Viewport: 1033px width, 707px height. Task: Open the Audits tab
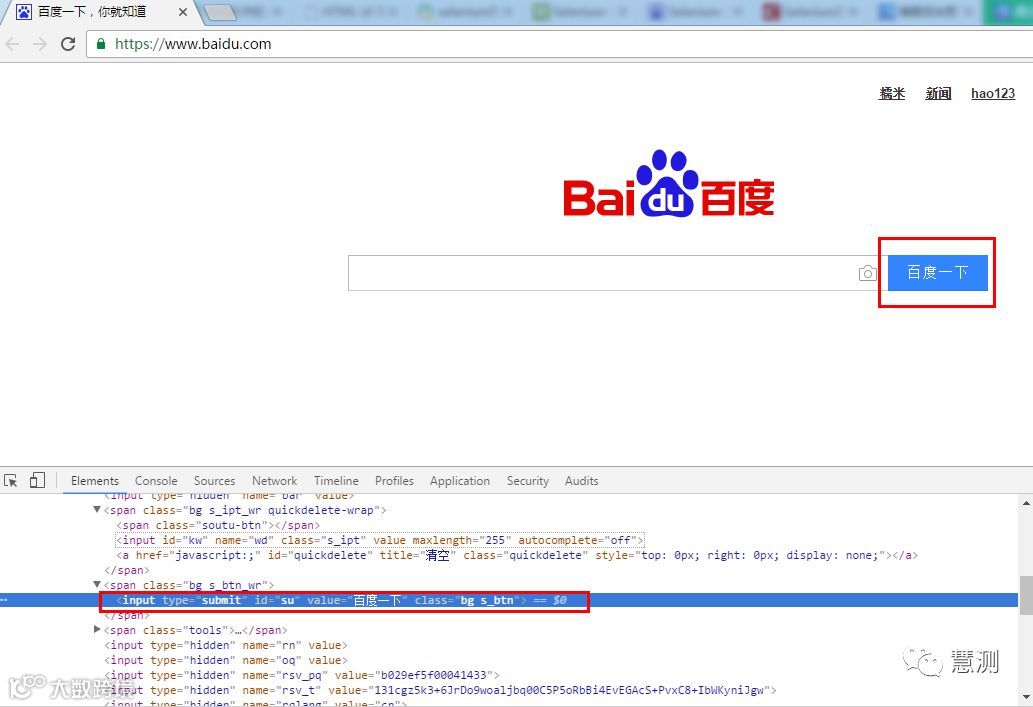pyautogui.click(x=581, y=481)
